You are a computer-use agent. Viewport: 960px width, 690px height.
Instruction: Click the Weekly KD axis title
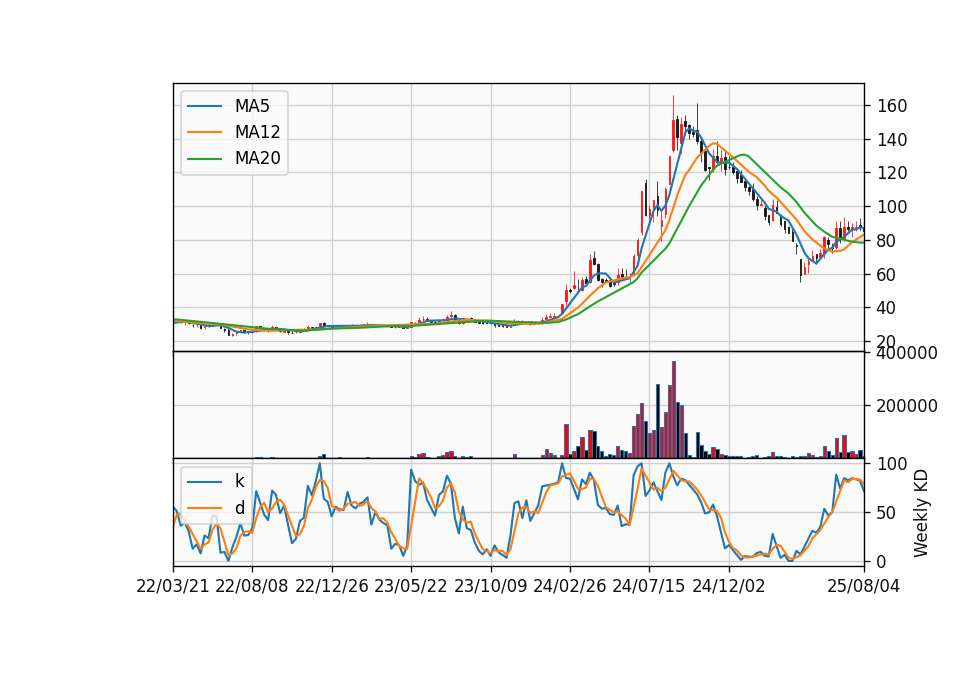[921, 513]
